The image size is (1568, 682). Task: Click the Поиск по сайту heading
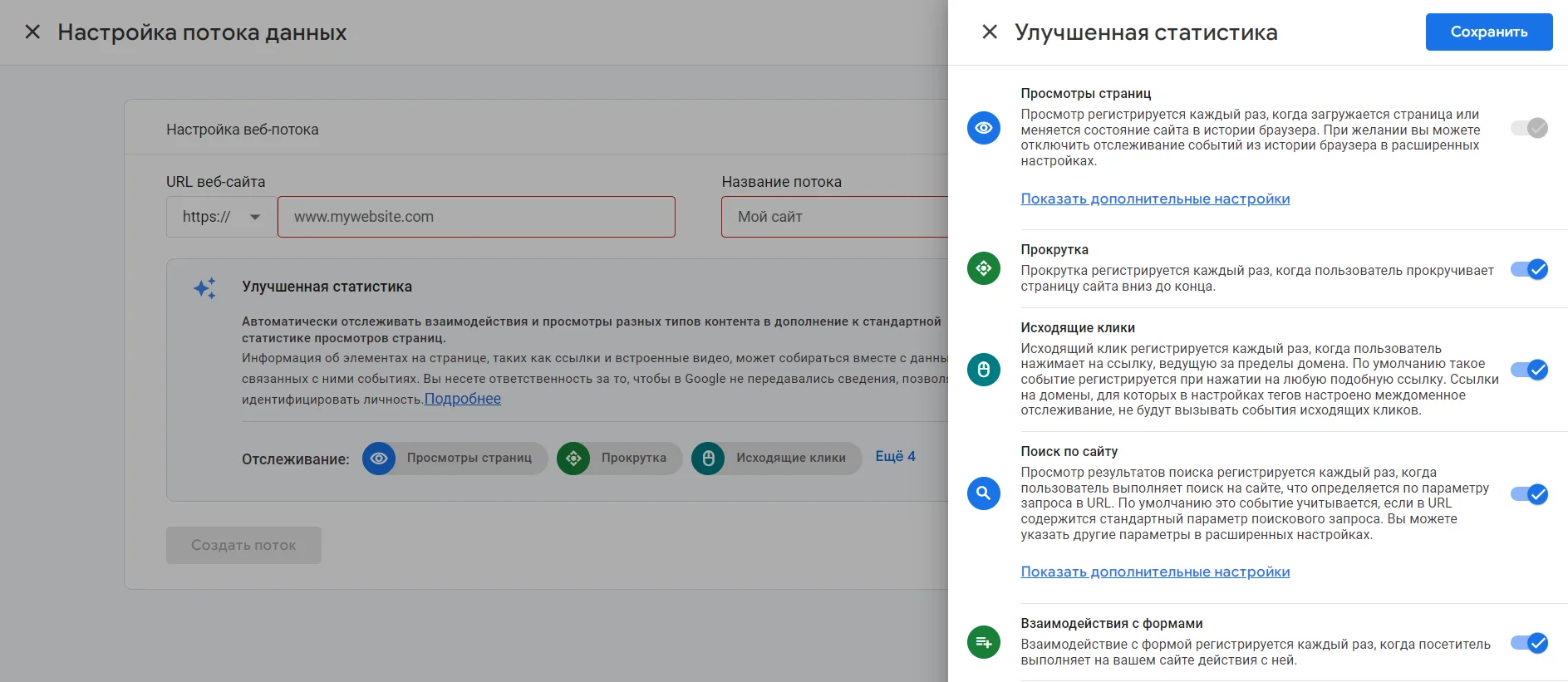point(1069,451)
